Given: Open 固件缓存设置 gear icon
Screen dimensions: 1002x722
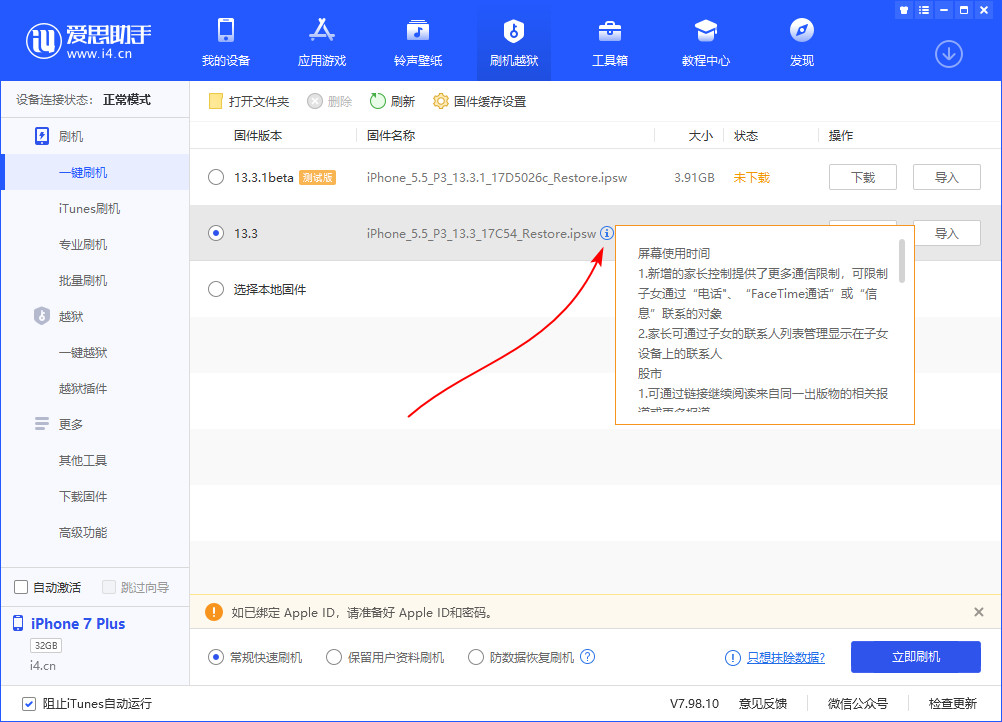Looking at the screenshot, I should pyautogui.click(x=440, y=101).
